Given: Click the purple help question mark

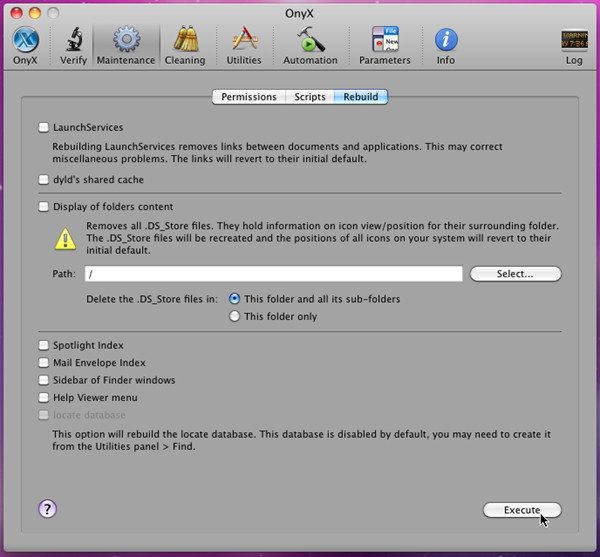Looking at the screenshot, I should point(47,509).
